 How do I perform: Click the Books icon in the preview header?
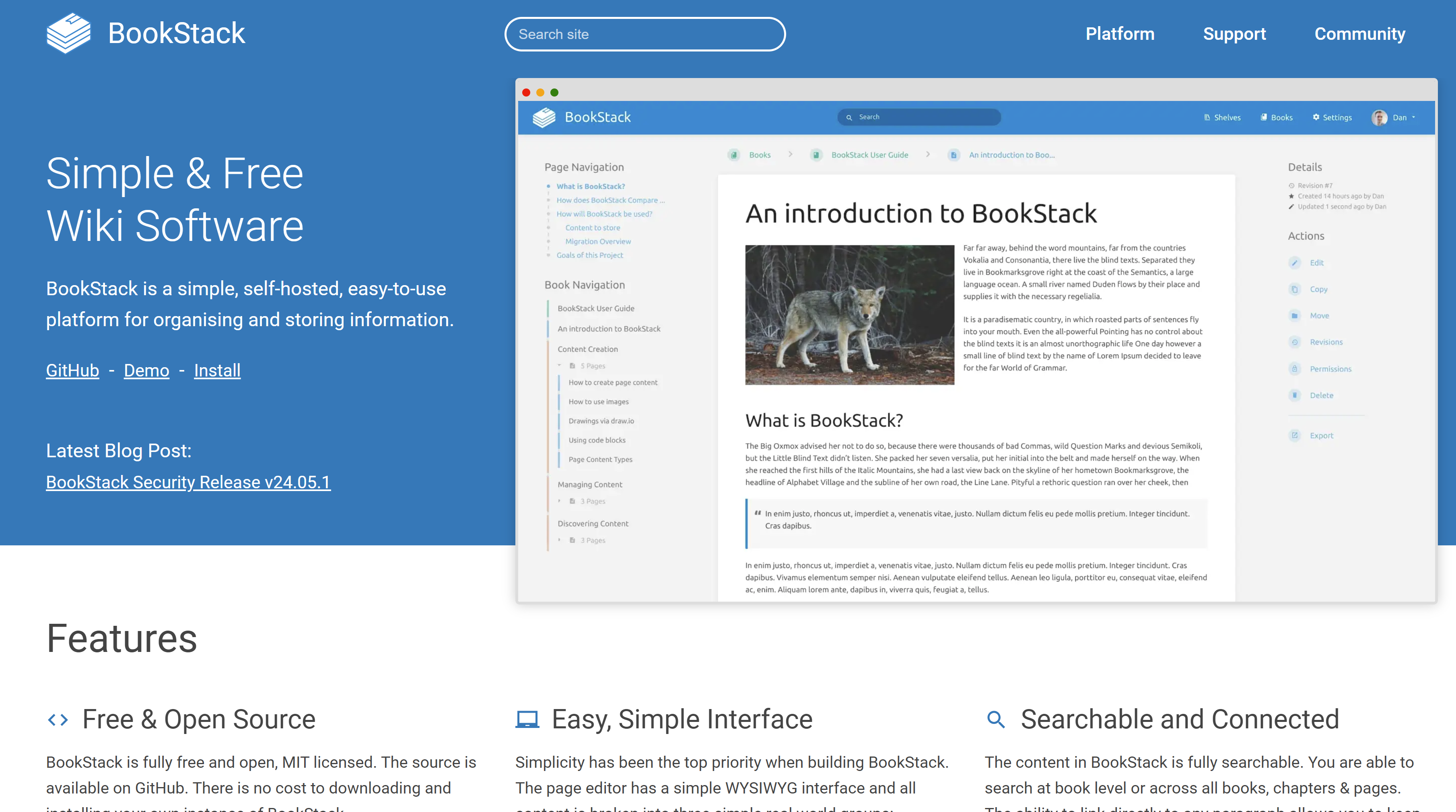(x=1263, y=117)
